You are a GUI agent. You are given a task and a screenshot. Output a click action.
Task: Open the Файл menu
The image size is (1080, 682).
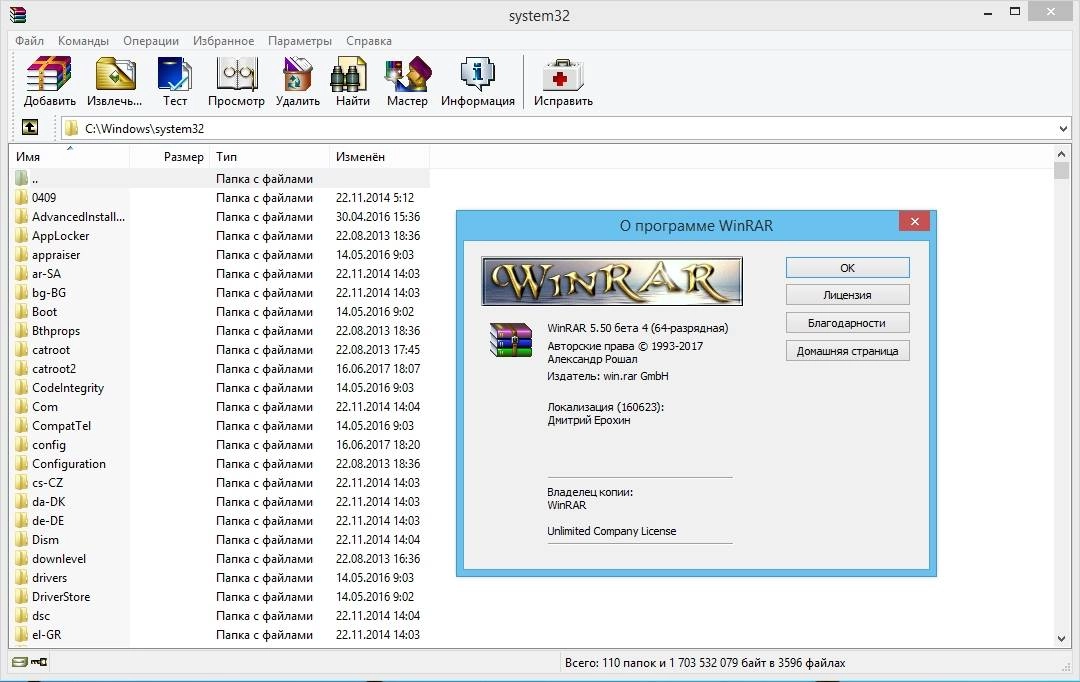29,41
